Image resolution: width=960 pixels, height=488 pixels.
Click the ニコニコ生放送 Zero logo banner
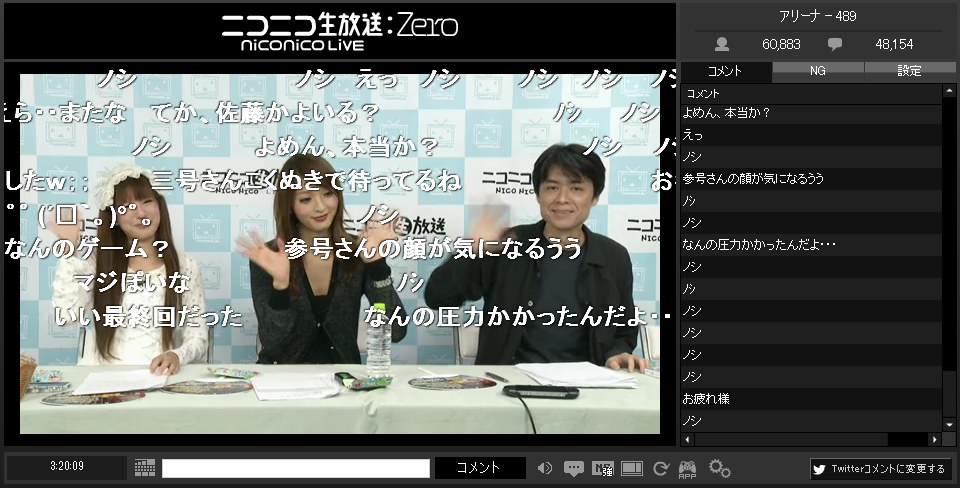[340, 31]
